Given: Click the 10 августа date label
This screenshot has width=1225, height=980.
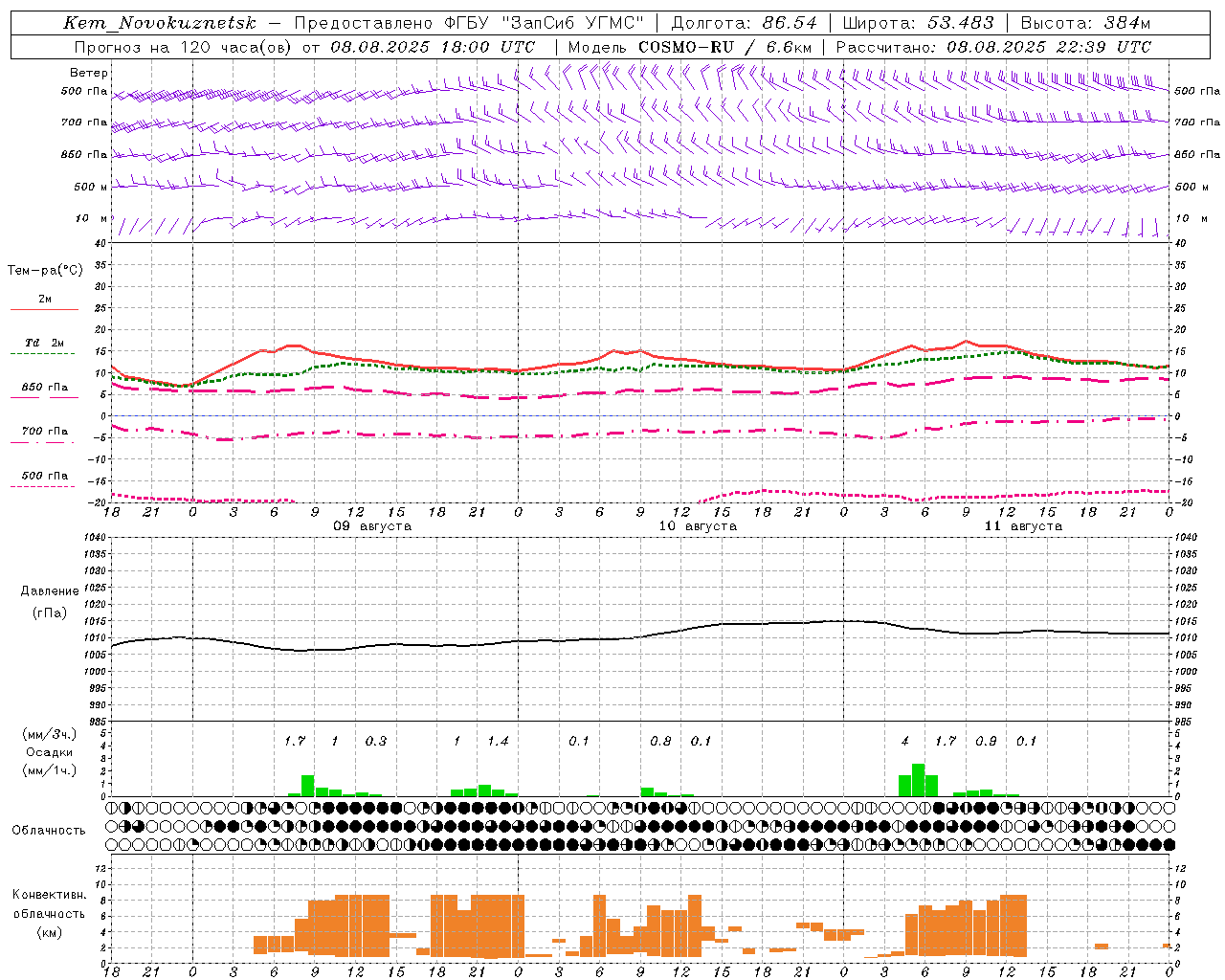Looking at the screenshot, I should pos(698,526).
